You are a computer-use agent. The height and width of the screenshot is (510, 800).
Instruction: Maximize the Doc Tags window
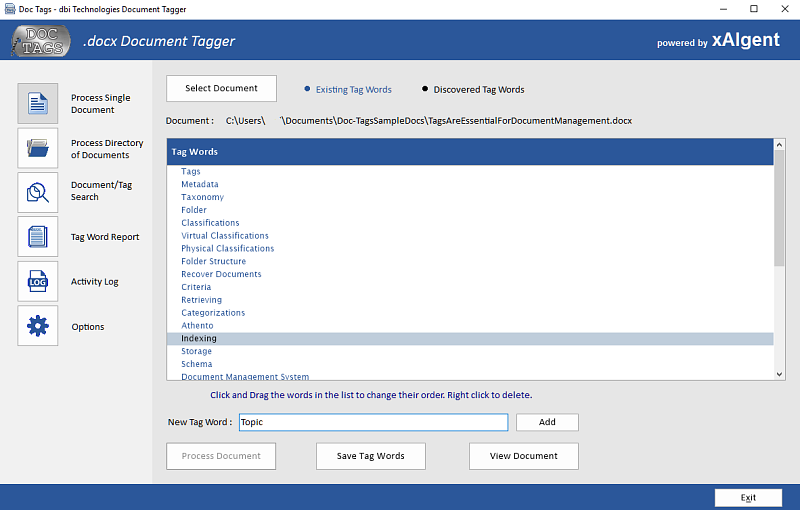tap(754, 9)
